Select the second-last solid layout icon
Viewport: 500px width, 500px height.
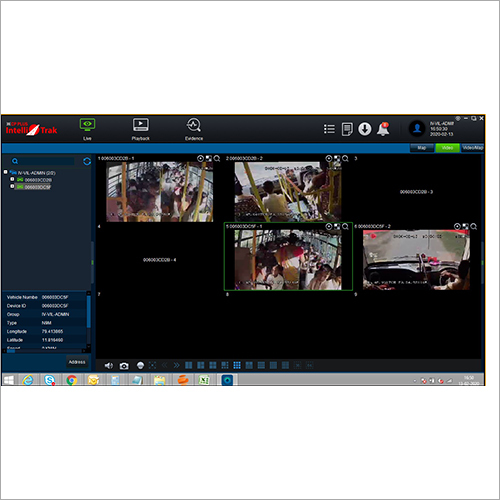[273, 365]
